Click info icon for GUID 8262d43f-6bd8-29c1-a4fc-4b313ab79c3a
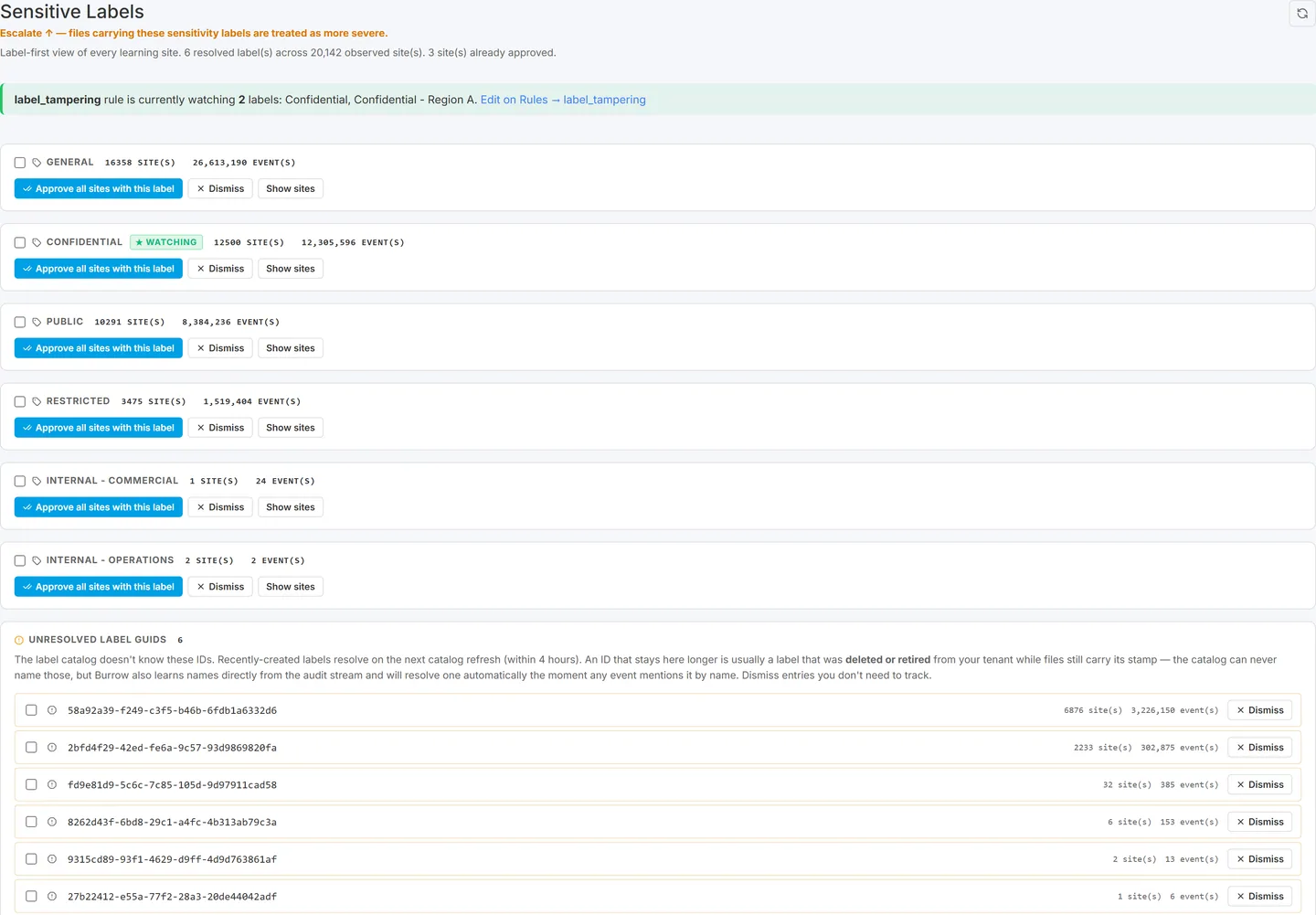This screenshot has width=1316, height=915. pos(52,822)
